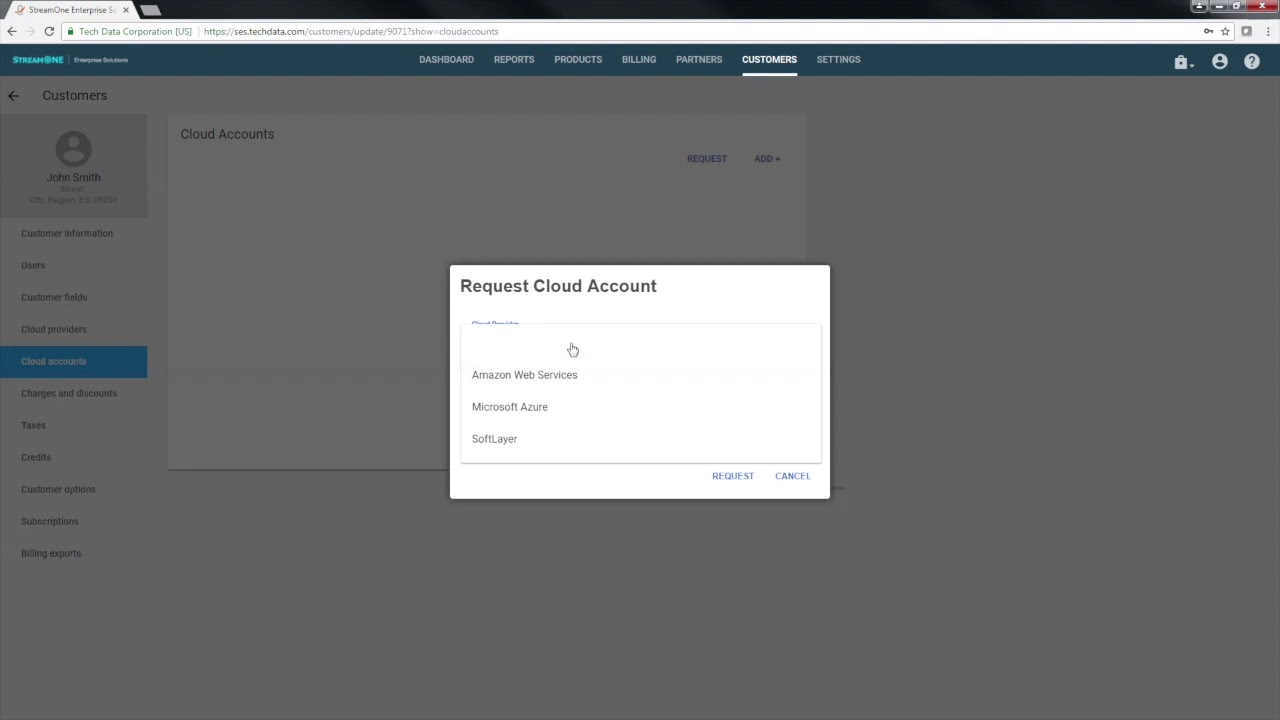This screenshot has width=1280, height=720.
Task: Open the shopping bag dropdown in header
Action: 1183,62
